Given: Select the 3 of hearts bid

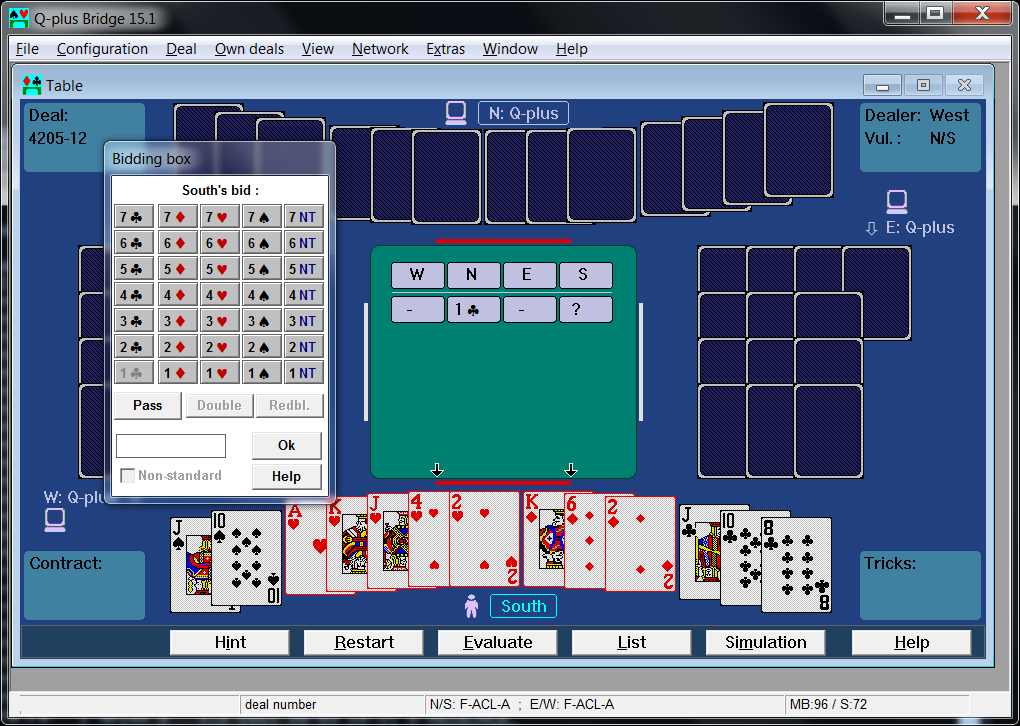Looking at the screenshot, I should [x=220, y=320].
